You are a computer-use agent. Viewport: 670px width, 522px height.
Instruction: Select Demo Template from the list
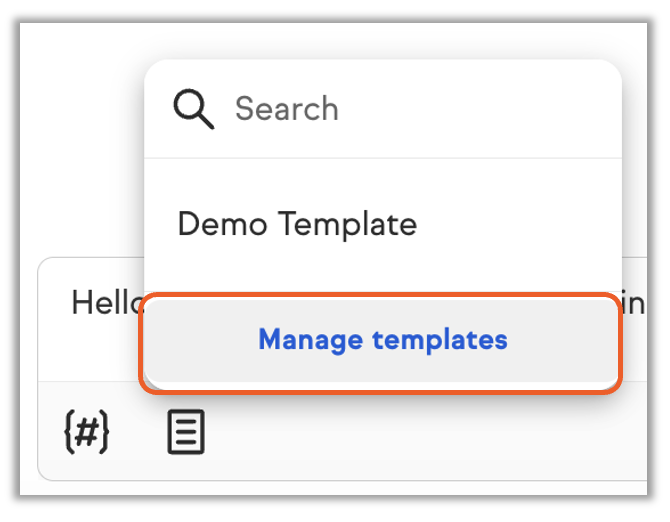coord(297,223)
